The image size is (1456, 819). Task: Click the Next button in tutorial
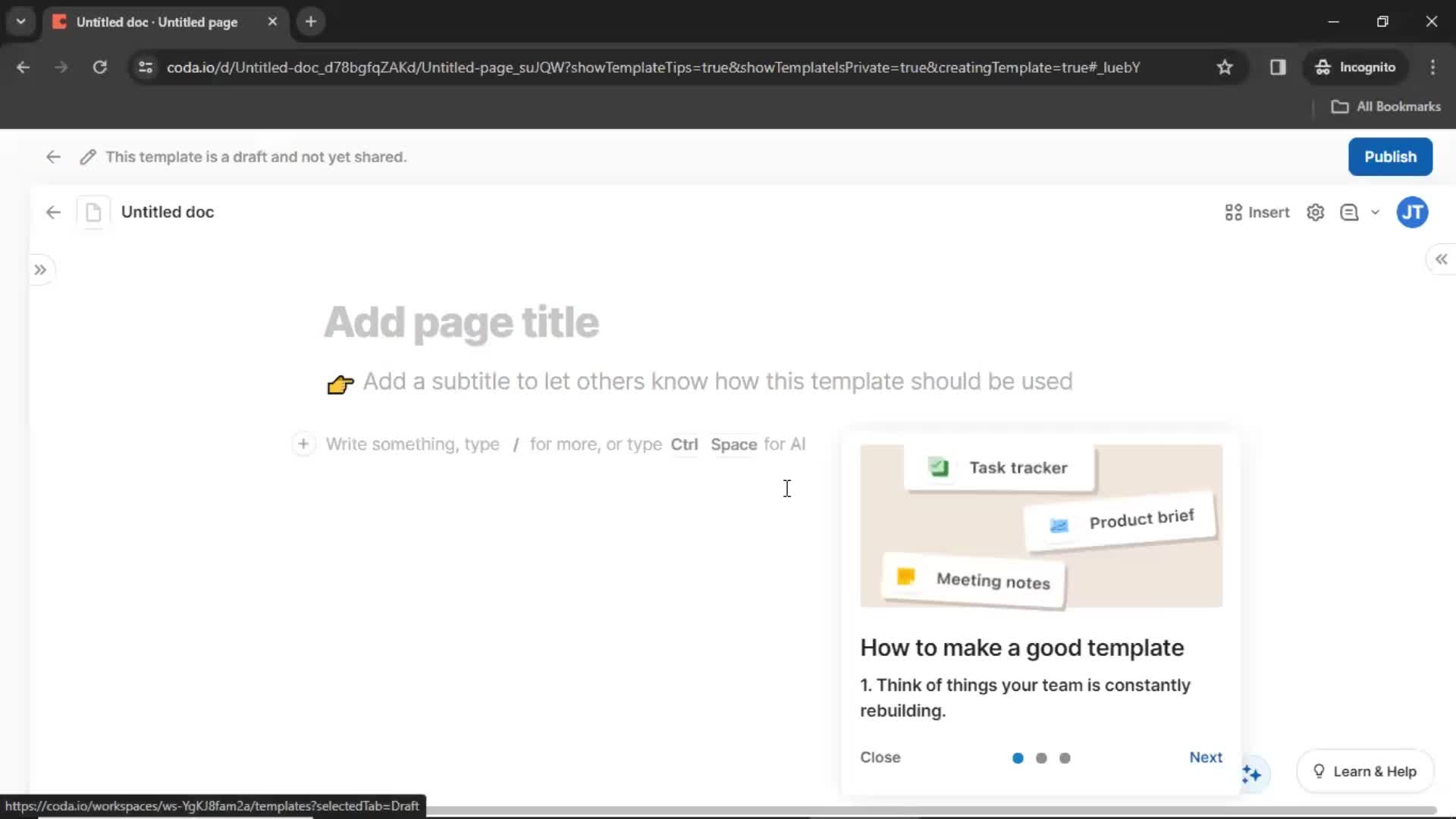[1206, 757]
